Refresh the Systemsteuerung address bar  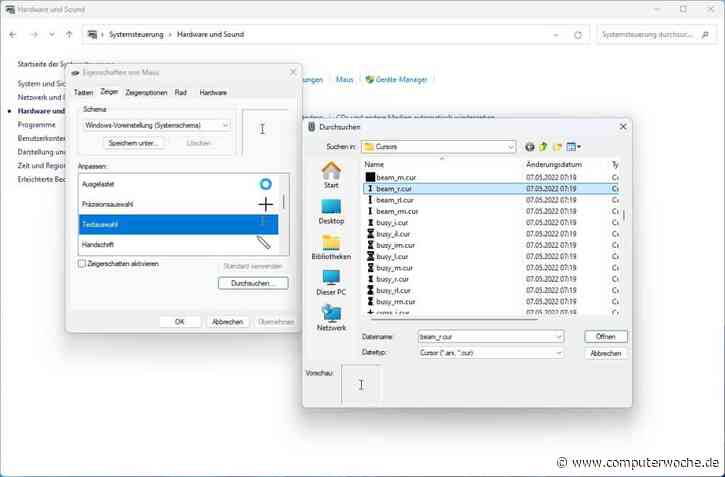click(578, 35)
